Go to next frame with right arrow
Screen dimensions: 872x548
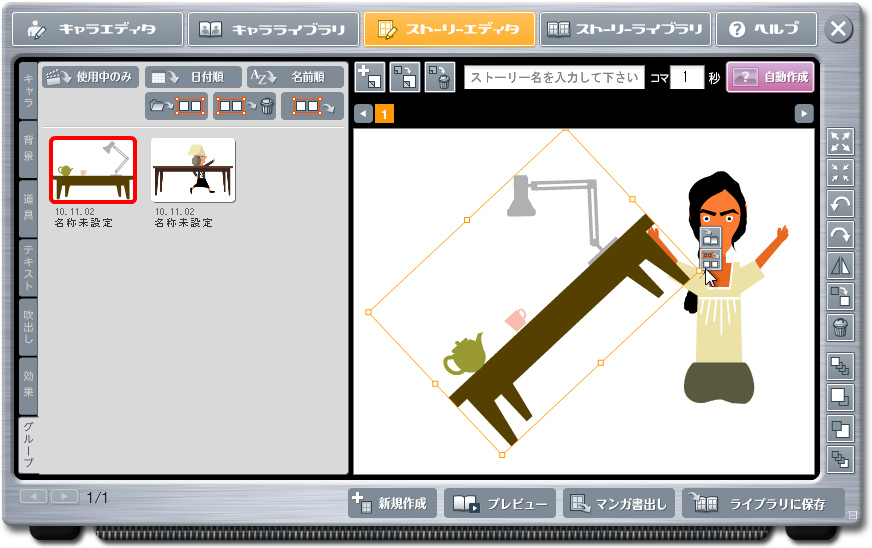coord(804,113)
